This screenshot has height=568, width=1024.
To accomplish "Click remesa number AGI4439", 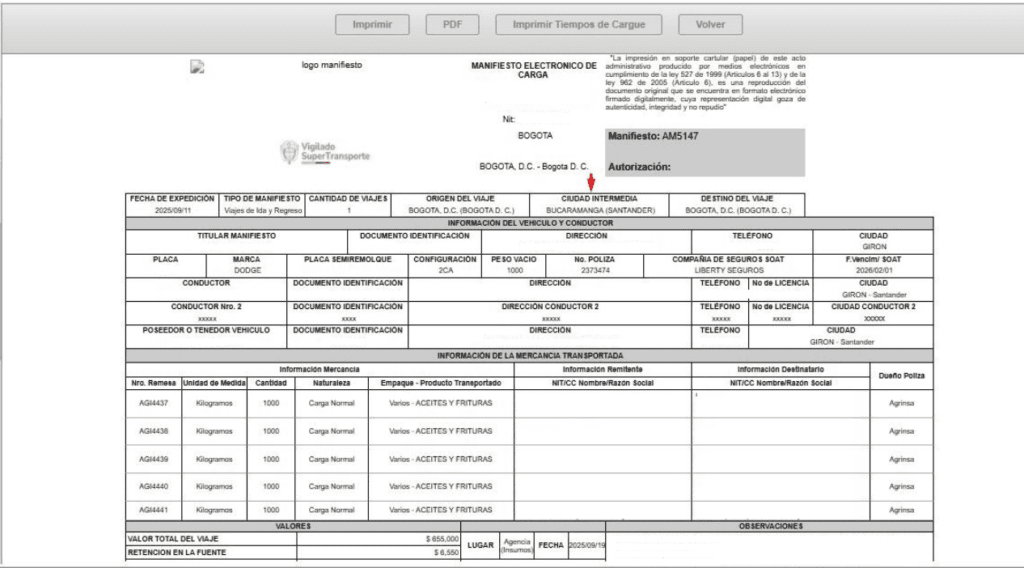I will [x=153, y=459].
